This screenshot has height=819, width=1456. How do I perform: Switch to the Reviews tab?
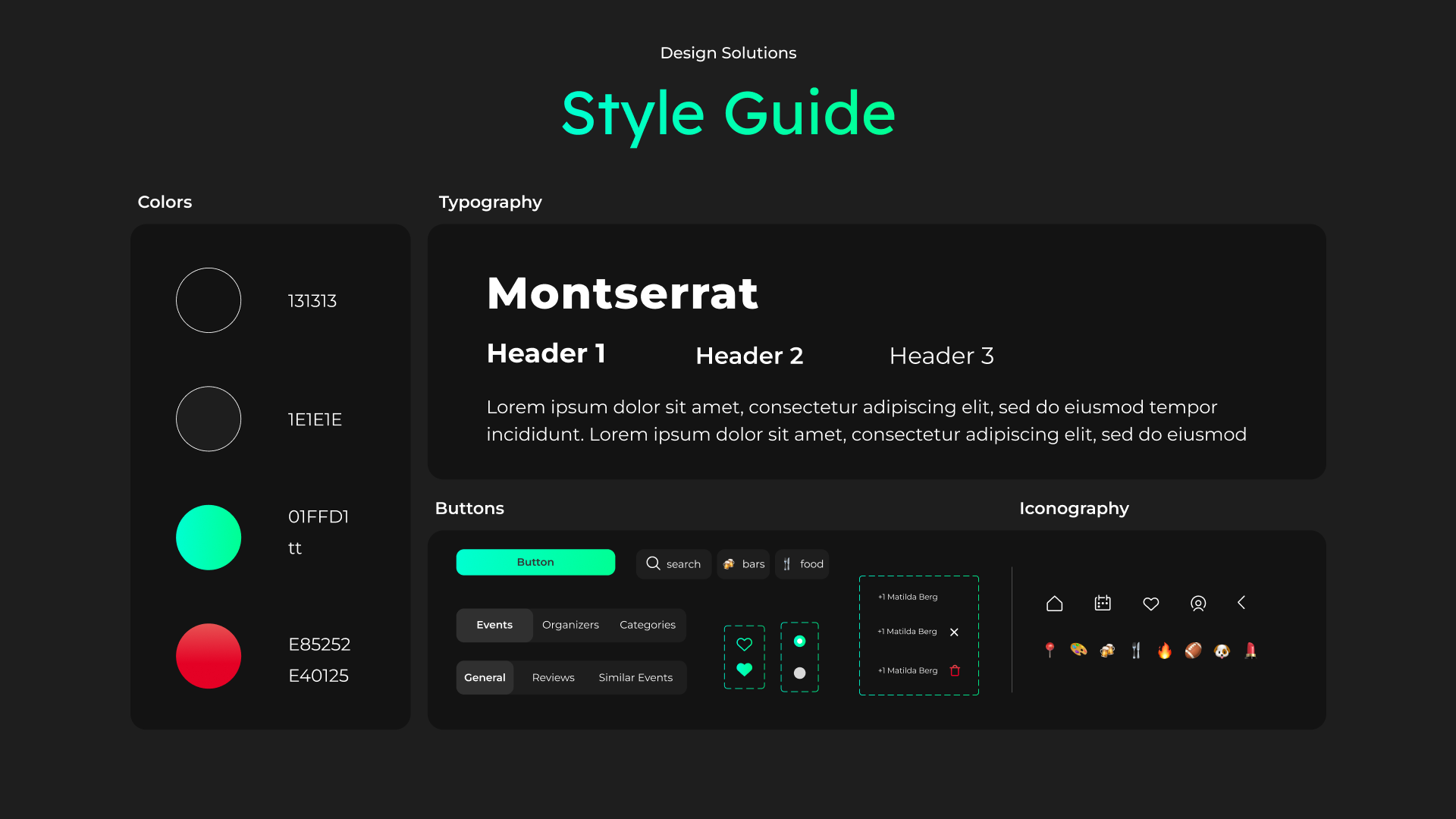coord(553,677)
